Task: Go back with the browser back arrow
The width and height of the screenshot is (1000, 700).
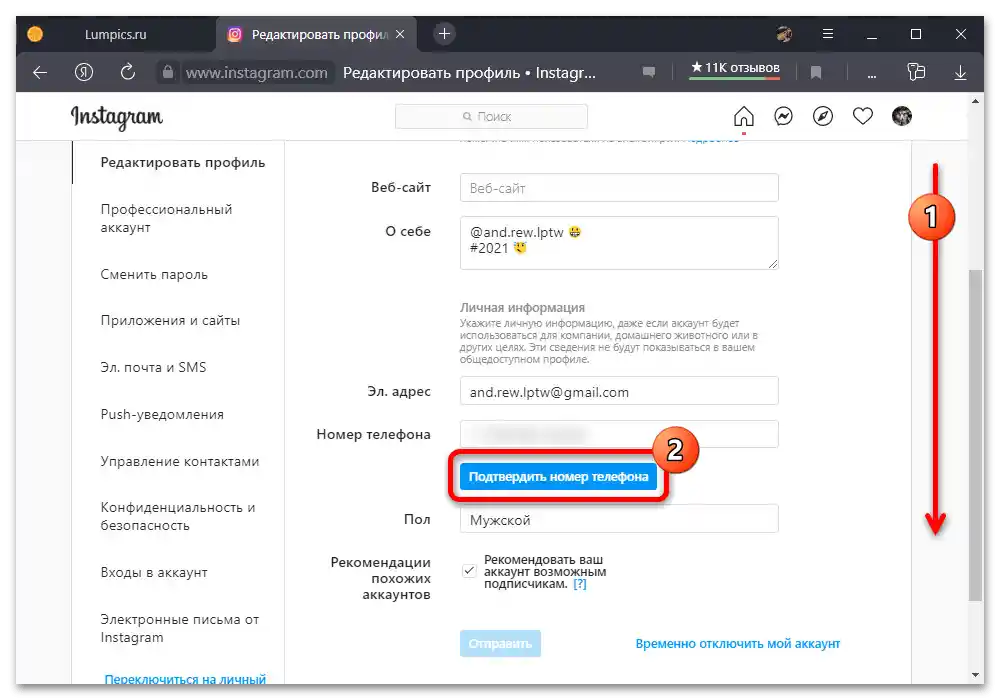Action: click(40, 73)
